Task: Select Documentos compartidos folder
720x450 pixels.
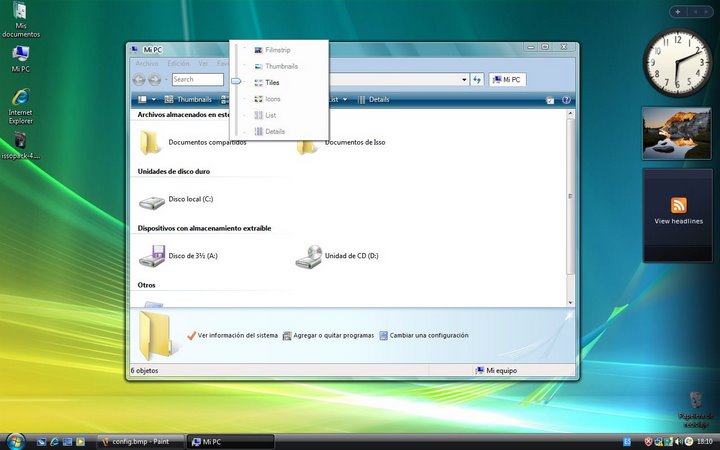Action: tap(193, 143)
